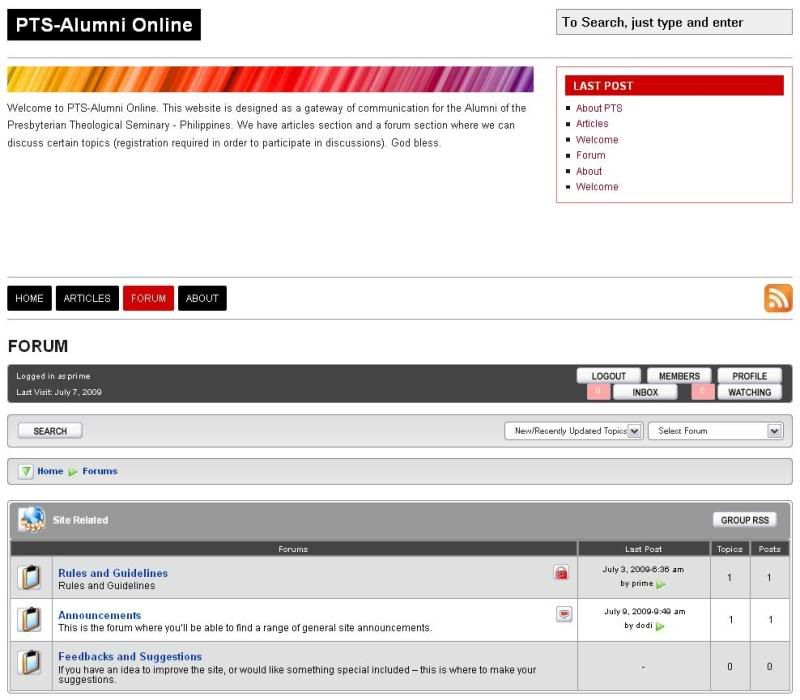Screen dimensions: 800x700
Task: Click the red icon in Announcements row
Action: [564, 614]
